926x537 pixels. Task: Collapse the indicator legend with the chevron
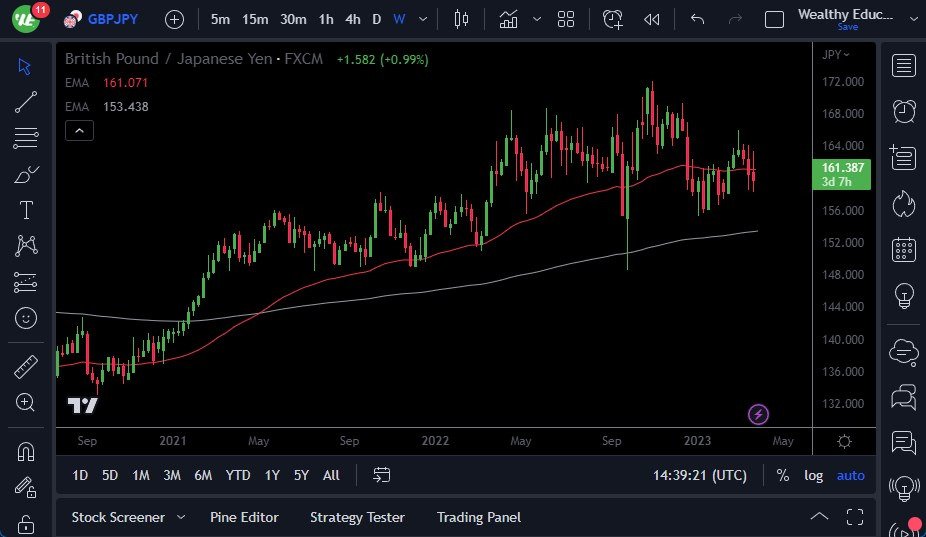79,130
